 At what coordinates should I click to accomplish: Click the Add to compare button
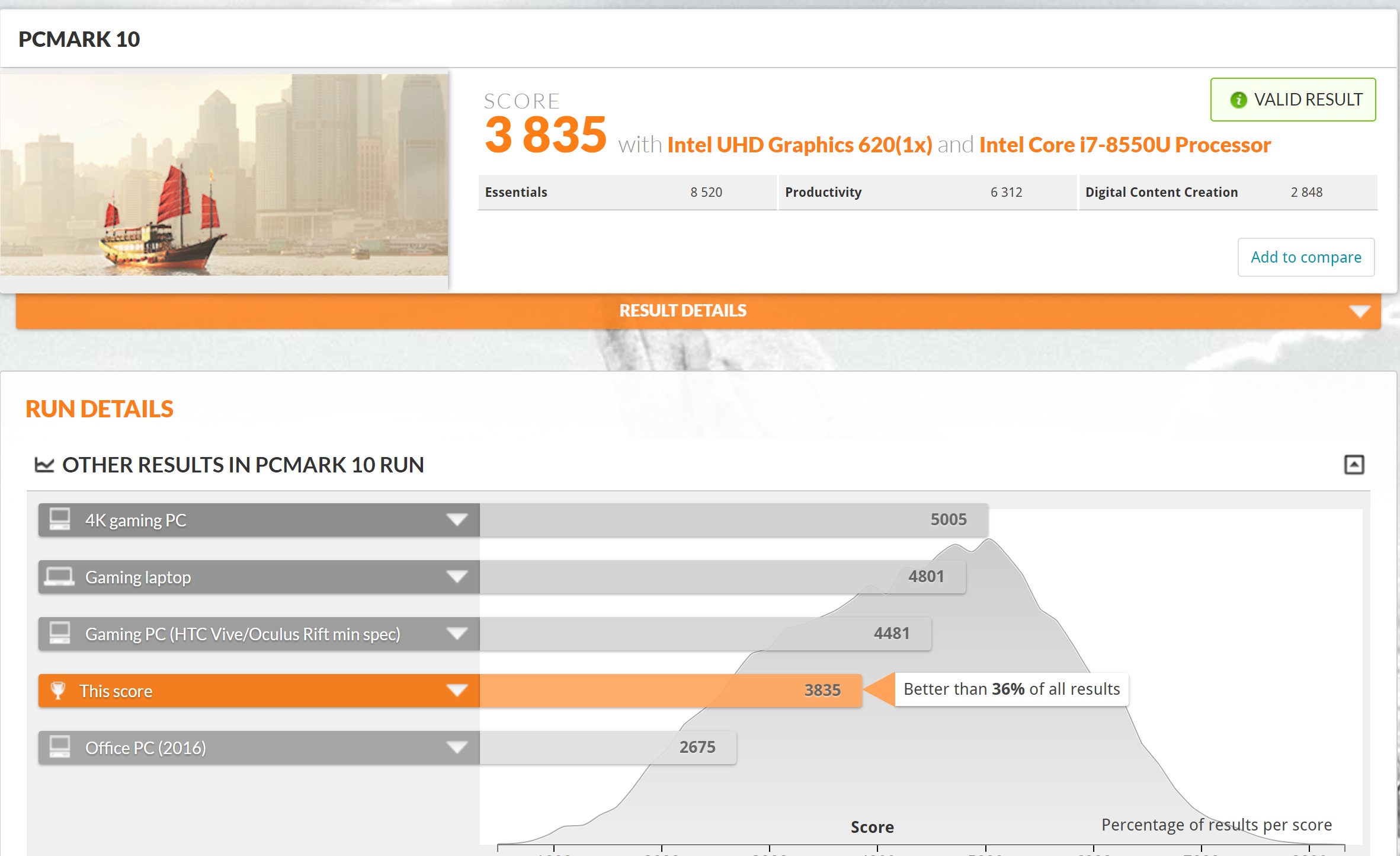tap(1306, 257)
